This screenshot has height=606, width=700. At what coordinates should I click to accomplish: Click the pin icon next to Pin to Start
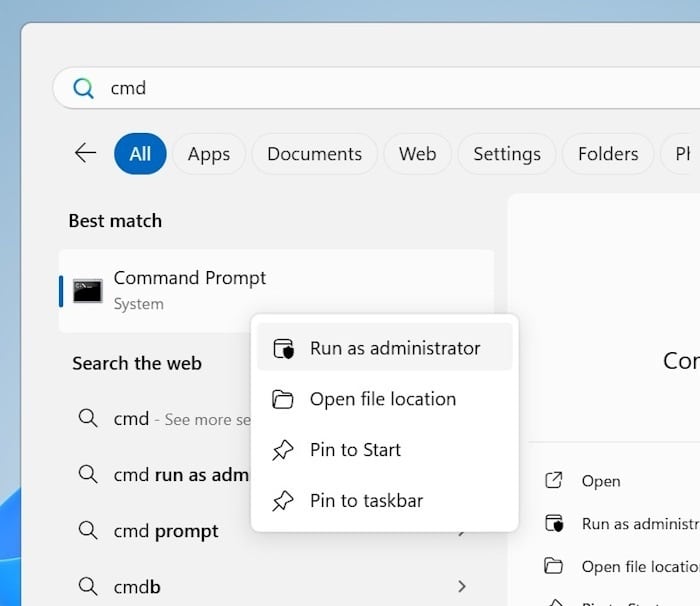(x=283, y=451)
